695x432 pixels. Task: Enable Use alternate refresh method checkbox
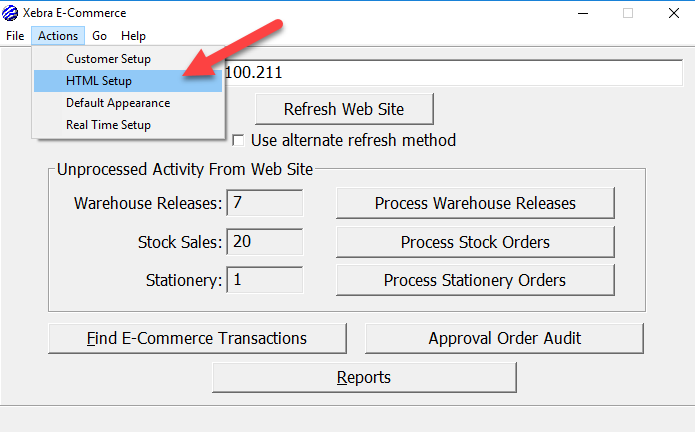click(238, 140)
